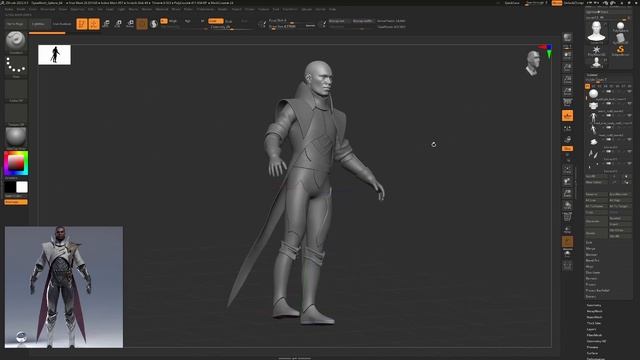Screen dimensions: 640x360
Task: Select the Rotate transform icon on top shelf
Action: 130,24
